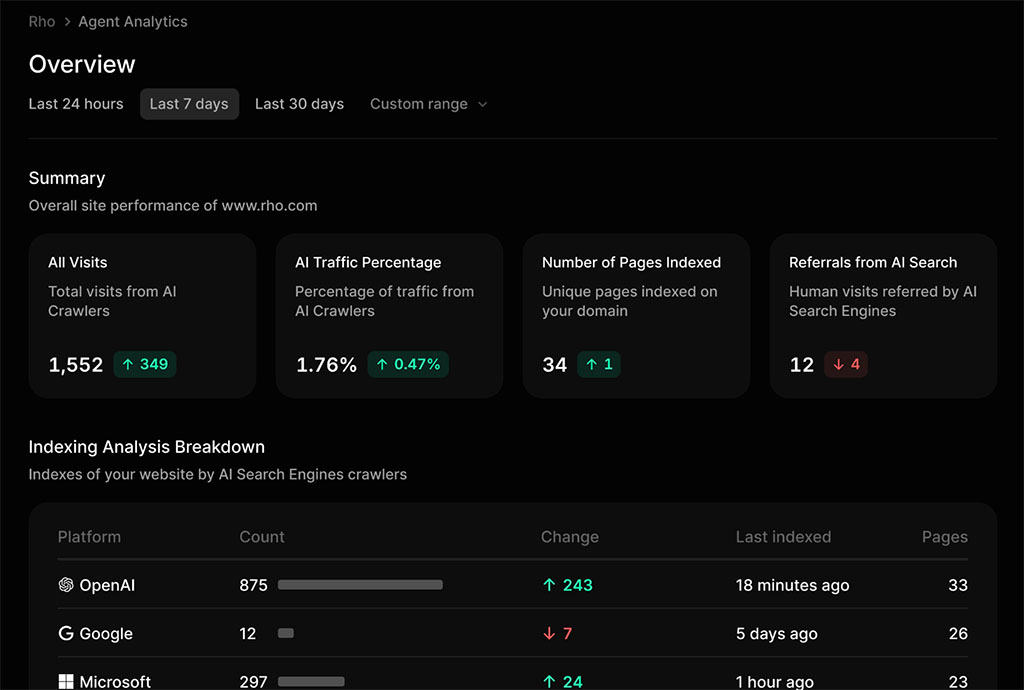Click OpenAI's count progress bar
Viewport: 1024px width, 690px height.
tap(358, 585)
